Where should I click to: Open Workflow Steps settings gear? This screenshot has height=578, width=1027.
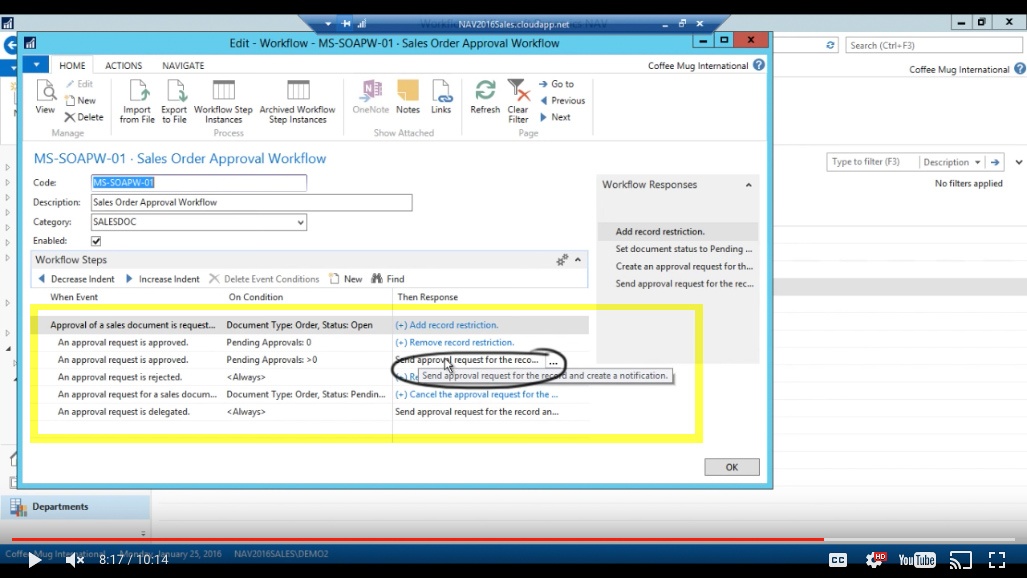pyautogui.click(x=562, y=260)
